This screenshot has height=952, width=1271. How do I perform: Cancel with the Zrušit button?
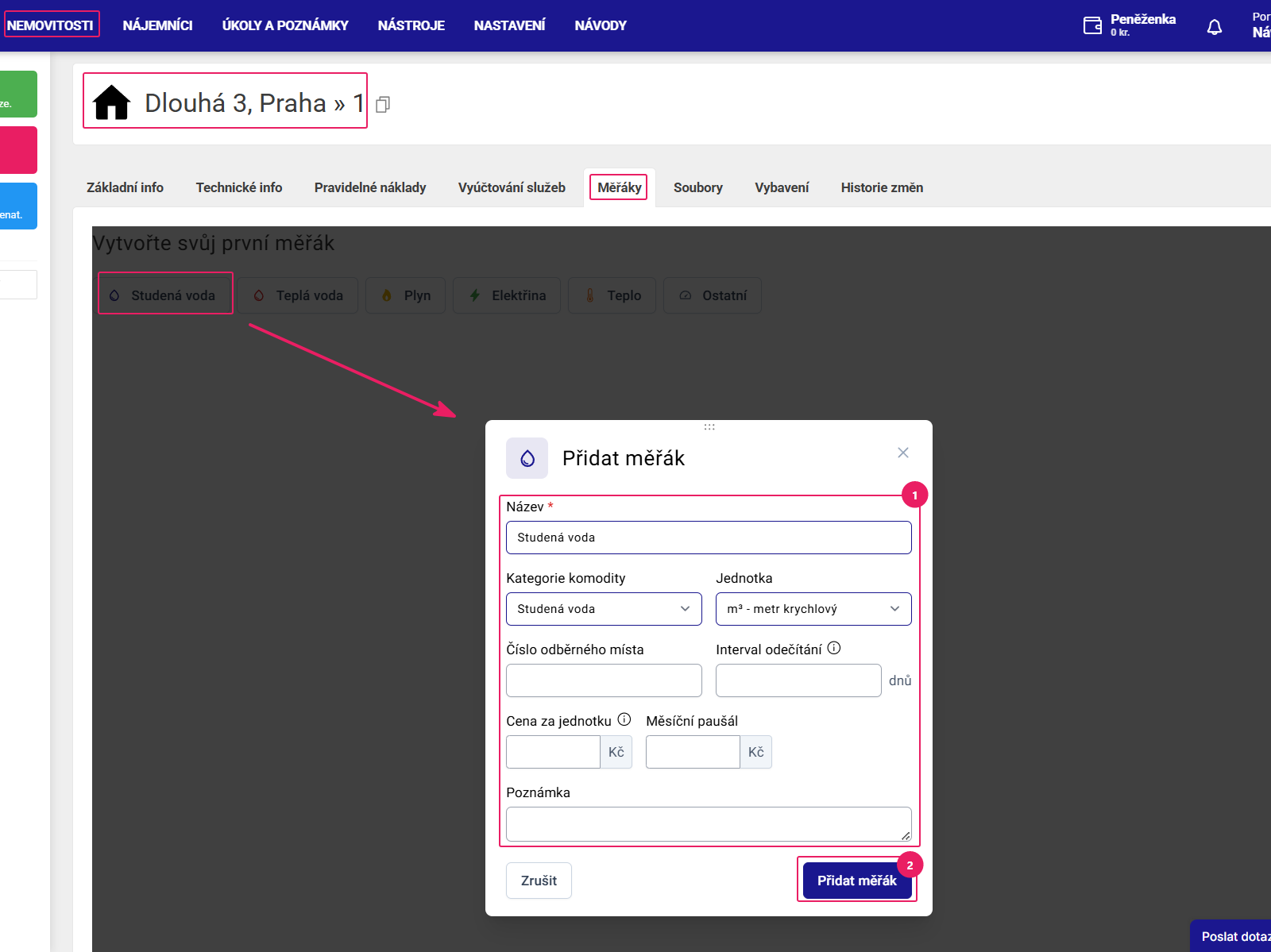[x=539, y=881]
